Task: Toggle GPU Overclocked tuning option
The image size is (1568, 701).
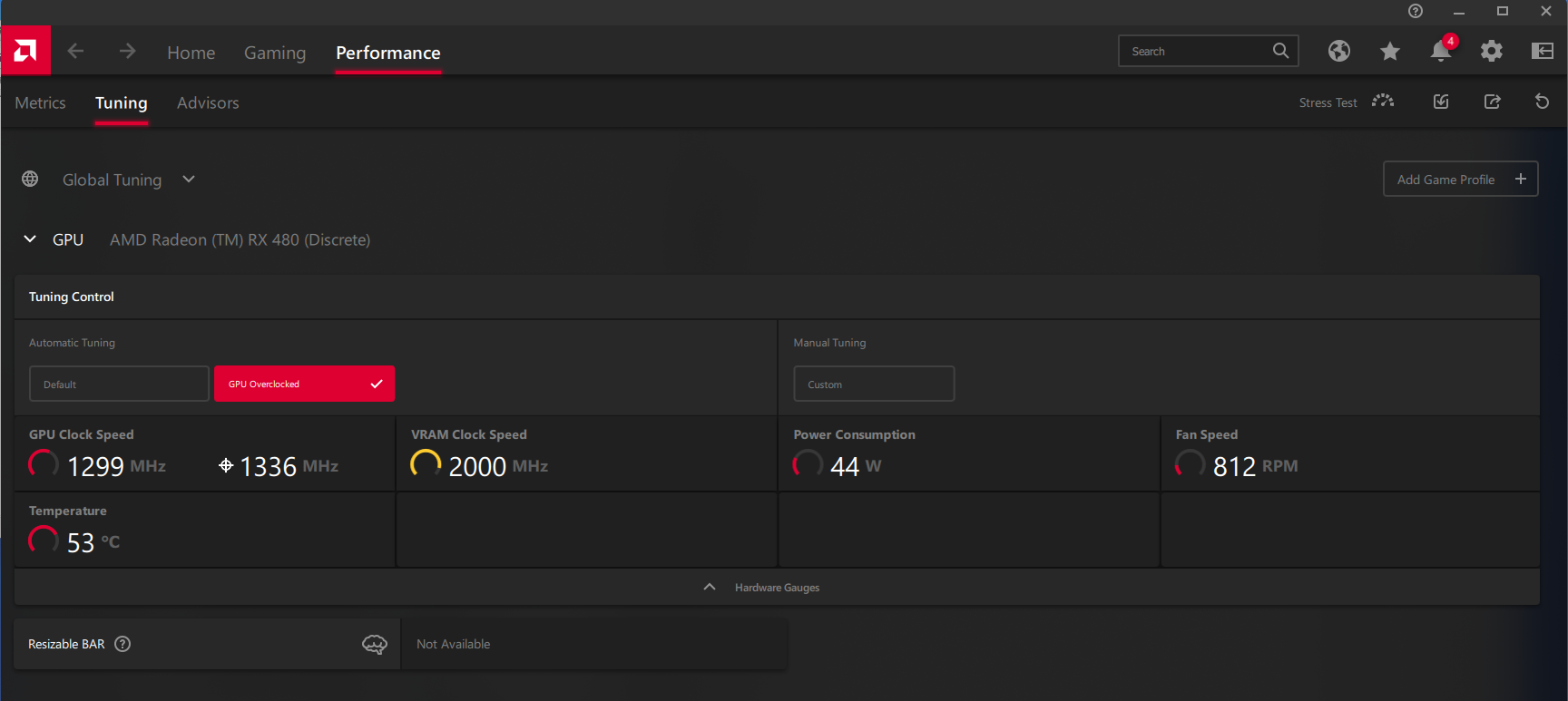Action: click(x=304, y=384)
